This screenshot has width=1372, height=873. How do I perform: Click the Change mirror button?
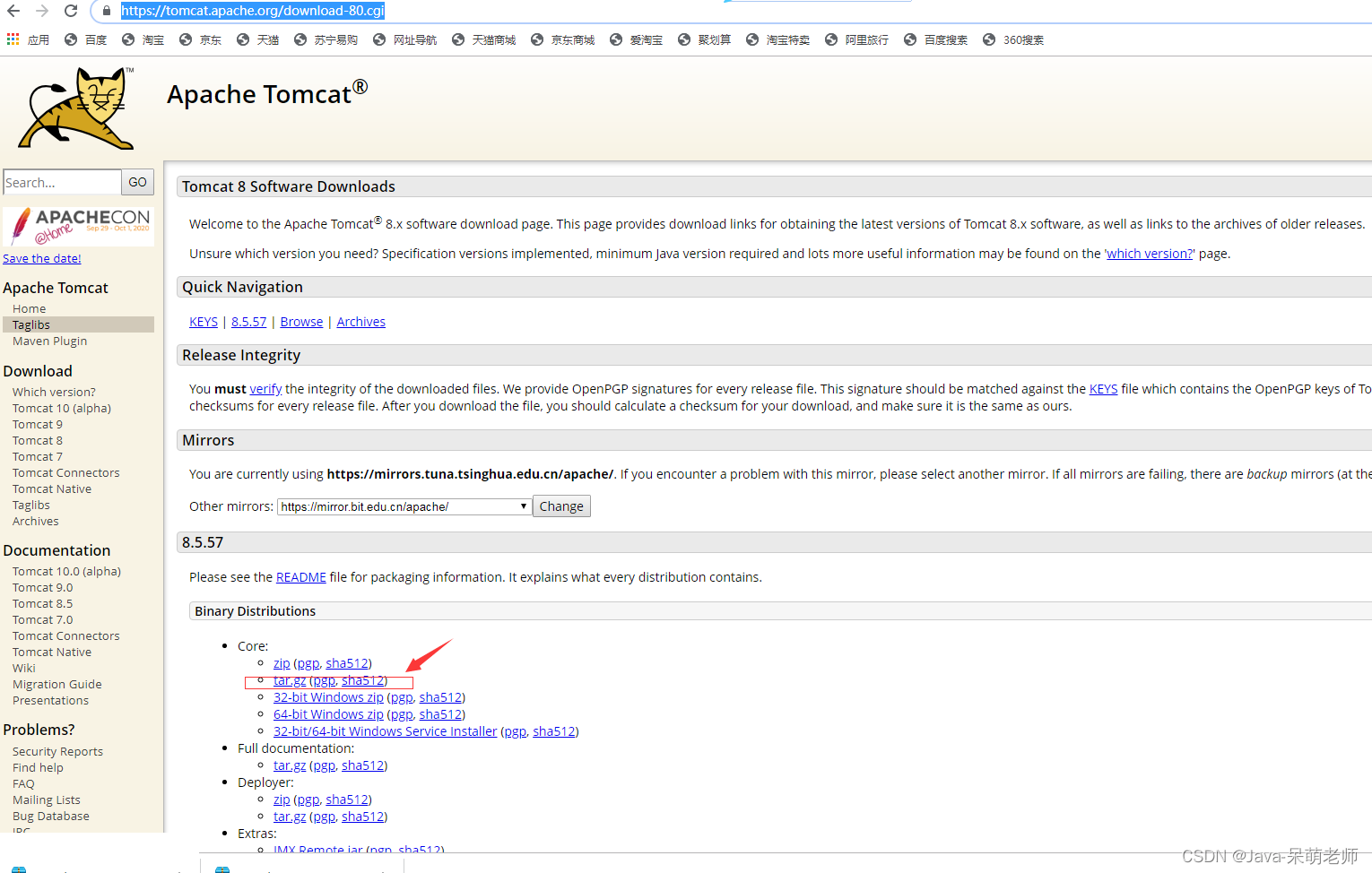[561, 506]
